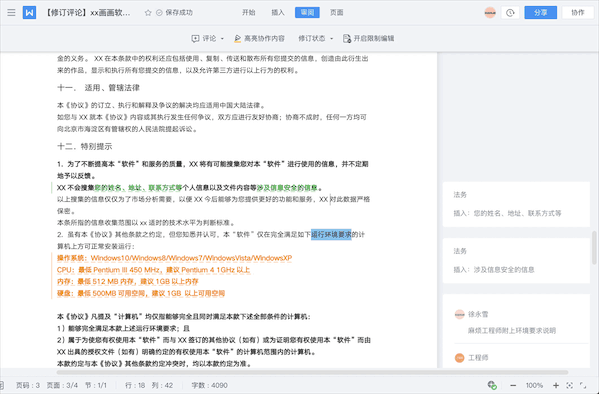Zoom in with the plus button
599x394 pixels.
click(x=556, y=385)
